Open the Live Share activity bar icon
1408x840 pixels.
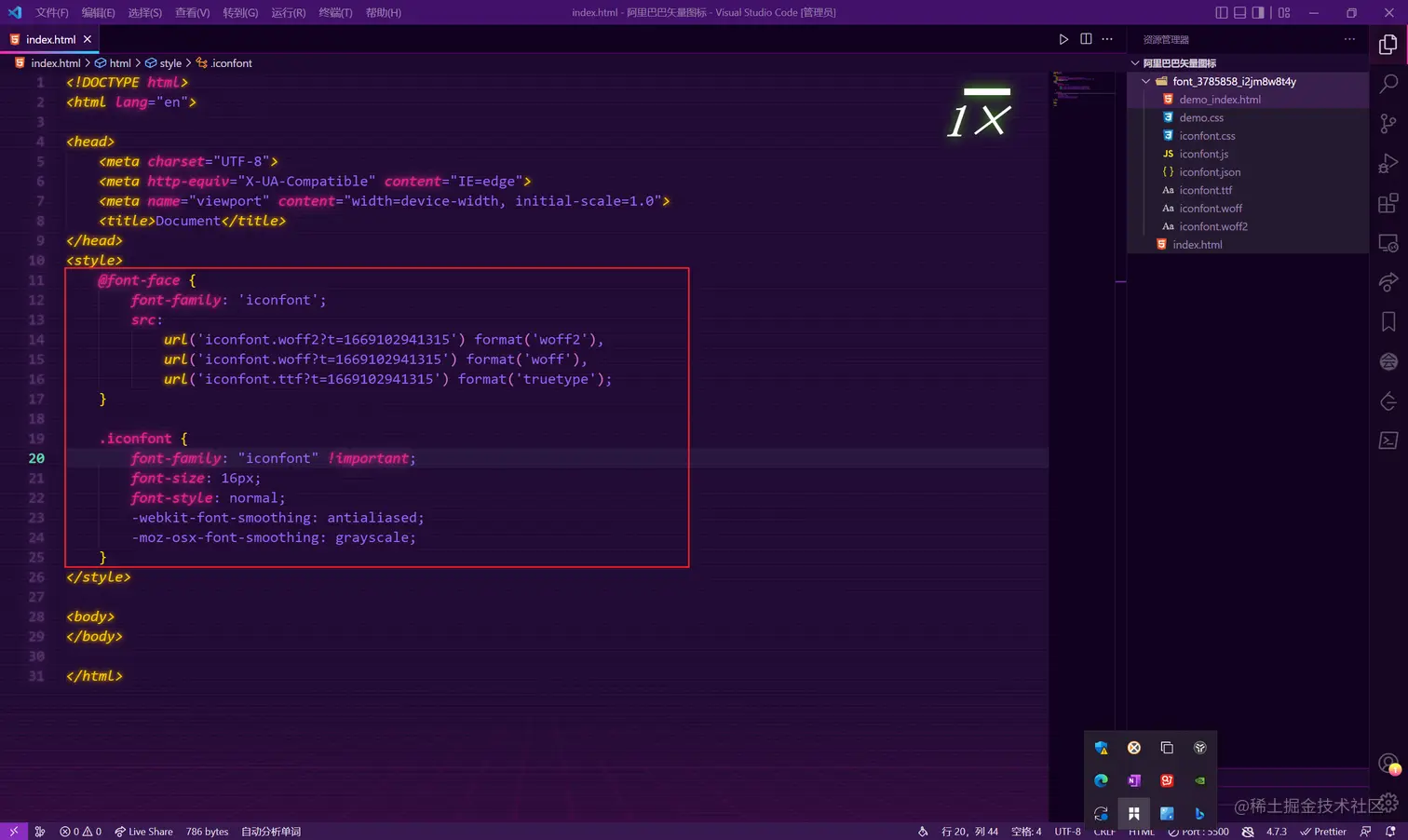pyautogui.click(x=1388, y=282)
